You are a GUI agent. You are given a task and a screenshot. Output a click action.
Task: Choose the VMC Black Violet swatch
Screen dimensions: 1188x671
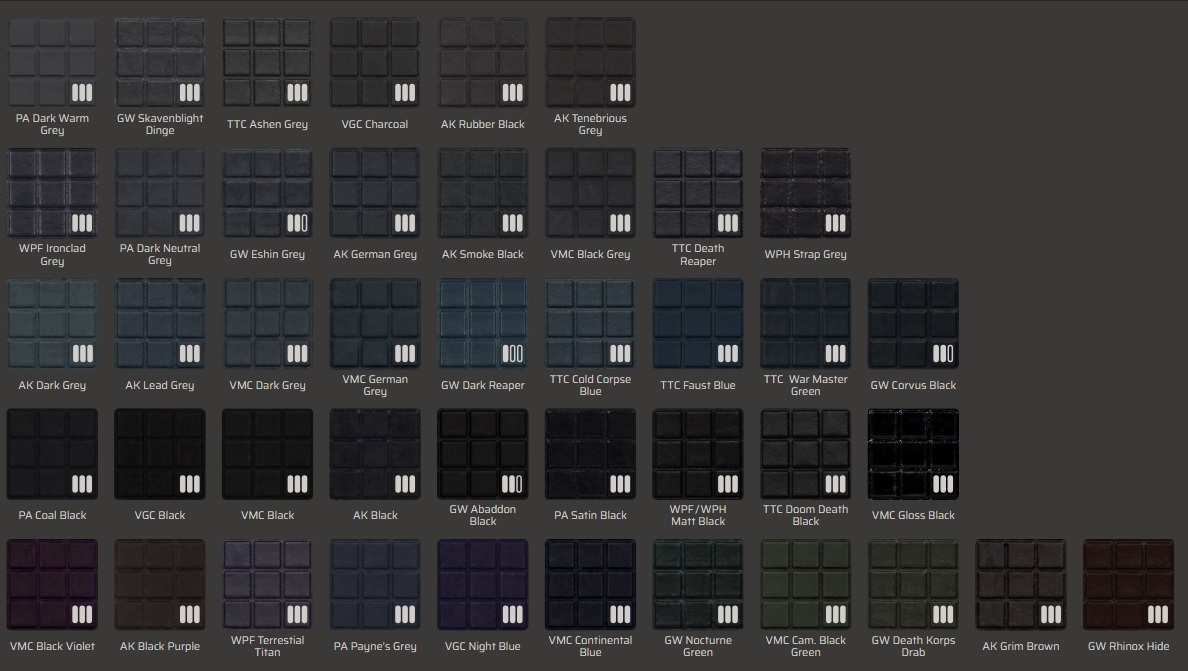(x=52, y=585)
